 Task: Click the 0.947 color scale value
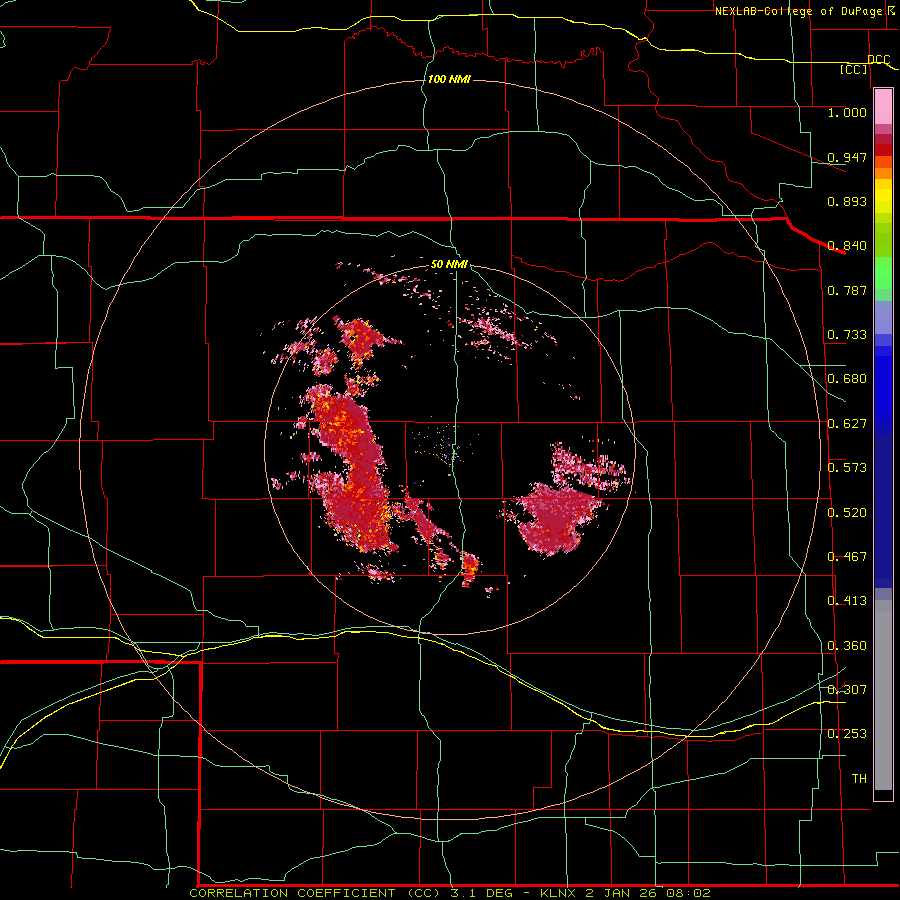pyautogui.click(x=847, y=157)
